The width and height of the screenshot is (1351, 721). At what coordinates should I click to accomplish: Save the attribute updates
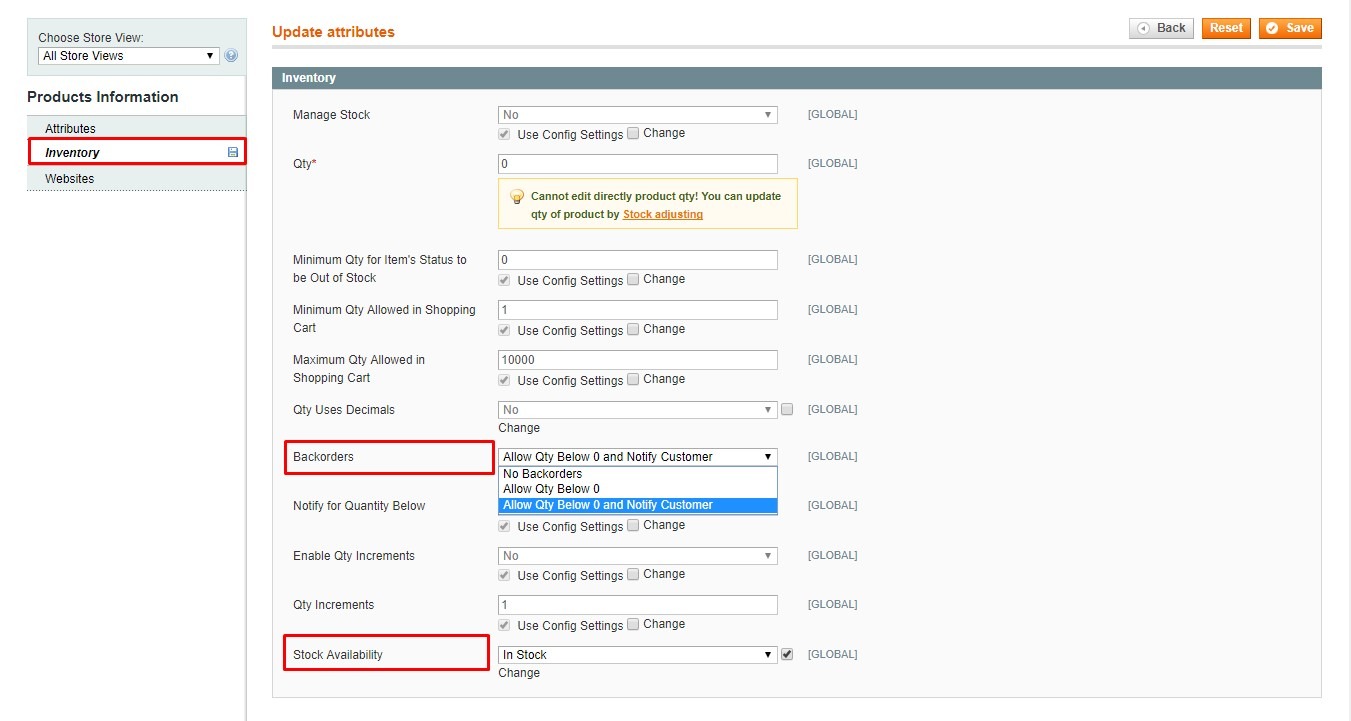click(1290, 28)
